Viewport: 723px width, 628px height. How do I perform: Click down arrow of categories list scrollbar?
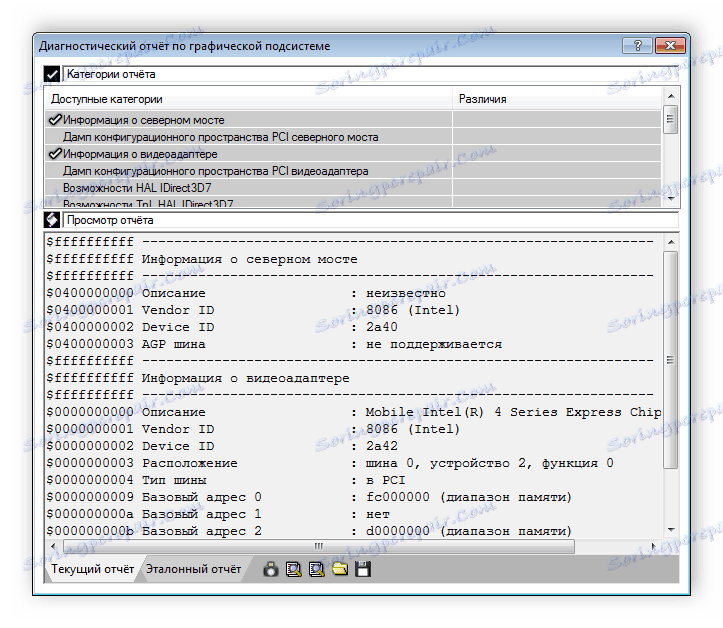tap(671, 199)
